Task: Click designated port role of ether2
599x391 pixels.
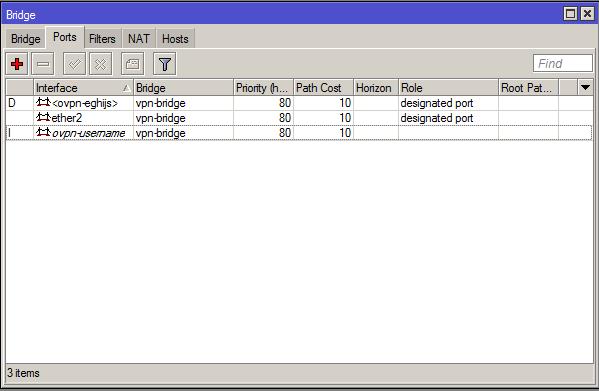Action: tap(437, 118)
